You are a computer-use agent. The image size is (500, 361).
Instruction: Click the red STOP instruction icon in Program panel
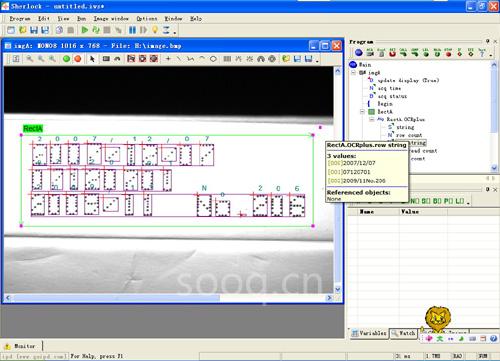448,53
